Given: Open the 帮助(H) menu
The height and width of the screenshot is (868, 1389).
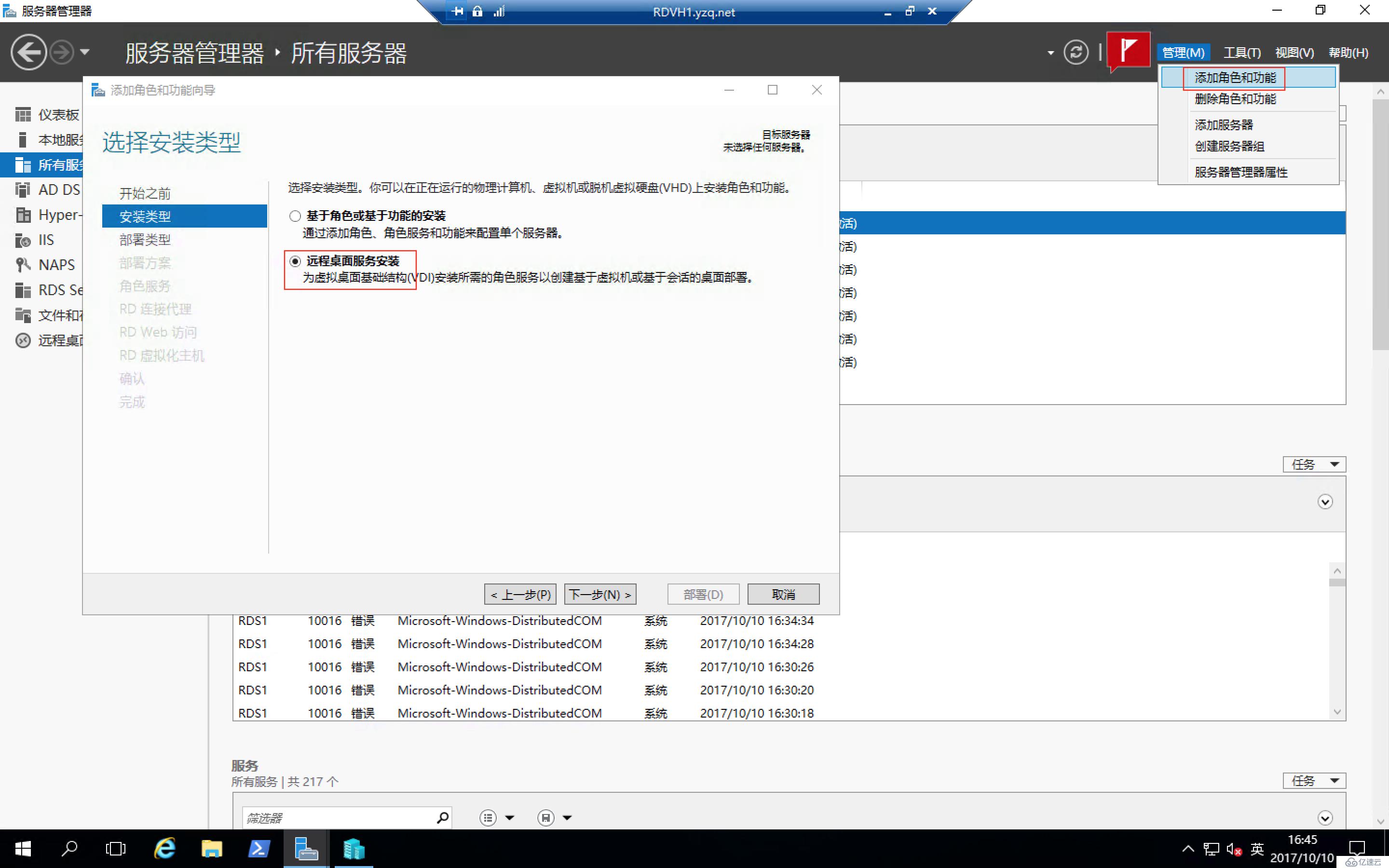Looking at the screenshot, I should click(1348, 53).
